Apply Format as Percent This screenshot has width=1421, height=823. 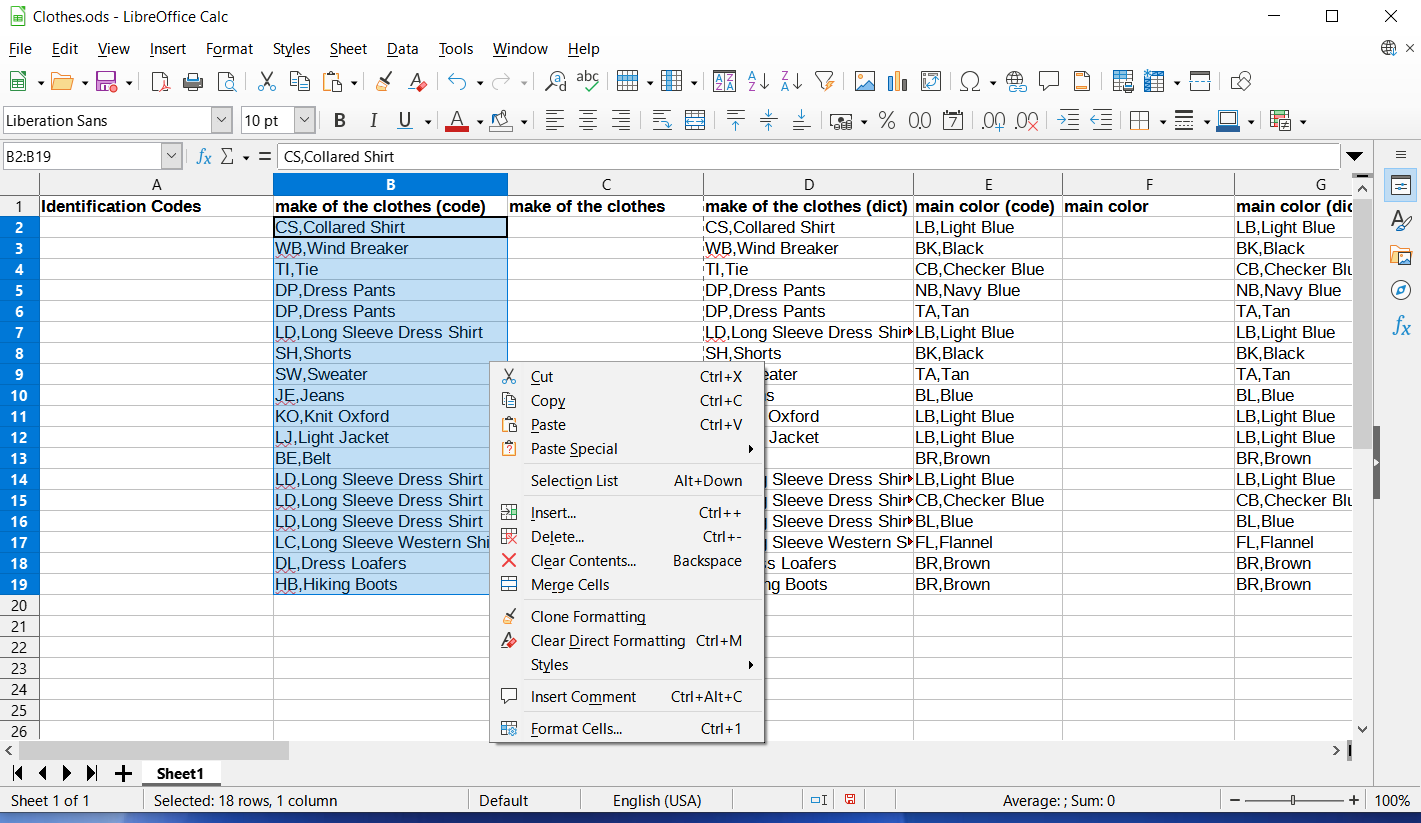[887, 121]
